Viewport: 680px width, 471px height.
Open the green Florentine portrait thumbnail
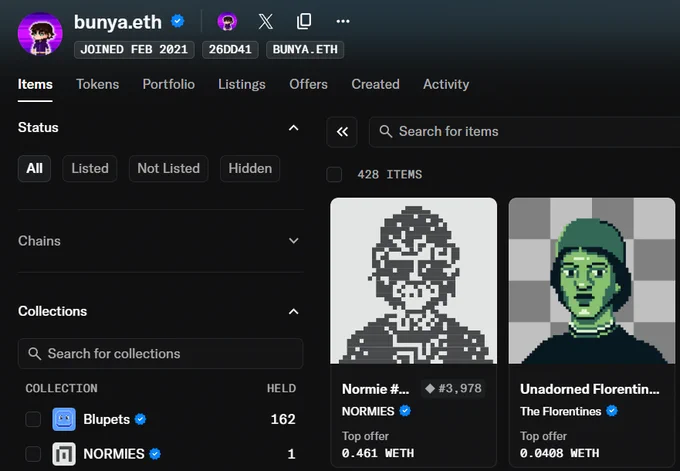[x=592, y=281]
